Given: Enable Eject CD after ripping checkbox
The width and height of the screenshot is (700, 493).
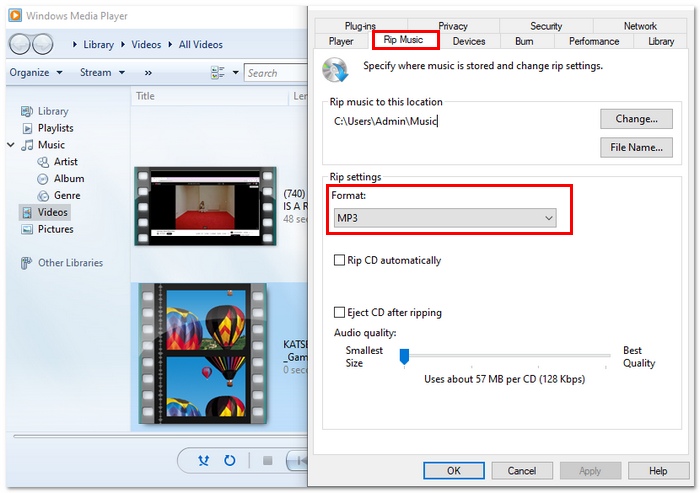Looking at the screenshot, I should coord(339,312).
